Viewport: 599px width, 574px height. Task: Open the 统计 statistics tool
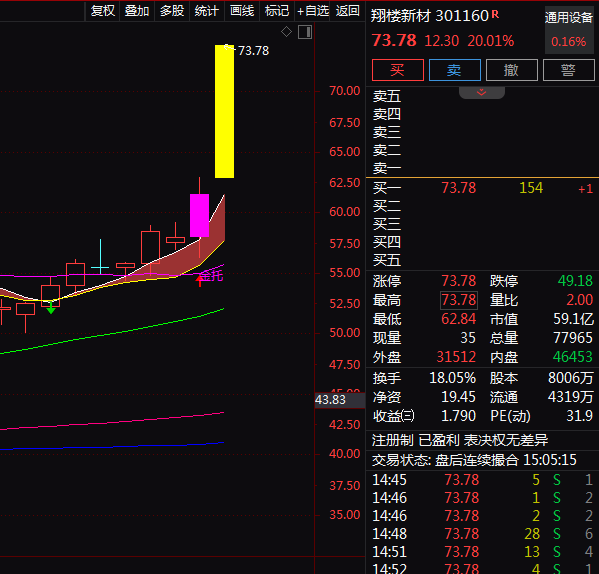[207, 10]
